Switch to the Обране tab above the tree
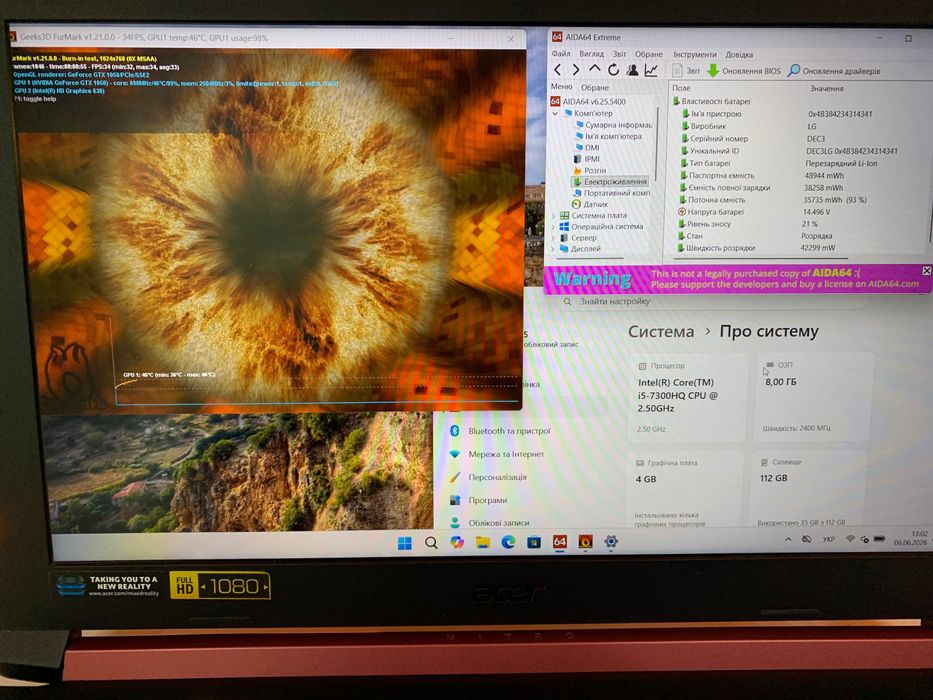 click(x=595, y=88)
